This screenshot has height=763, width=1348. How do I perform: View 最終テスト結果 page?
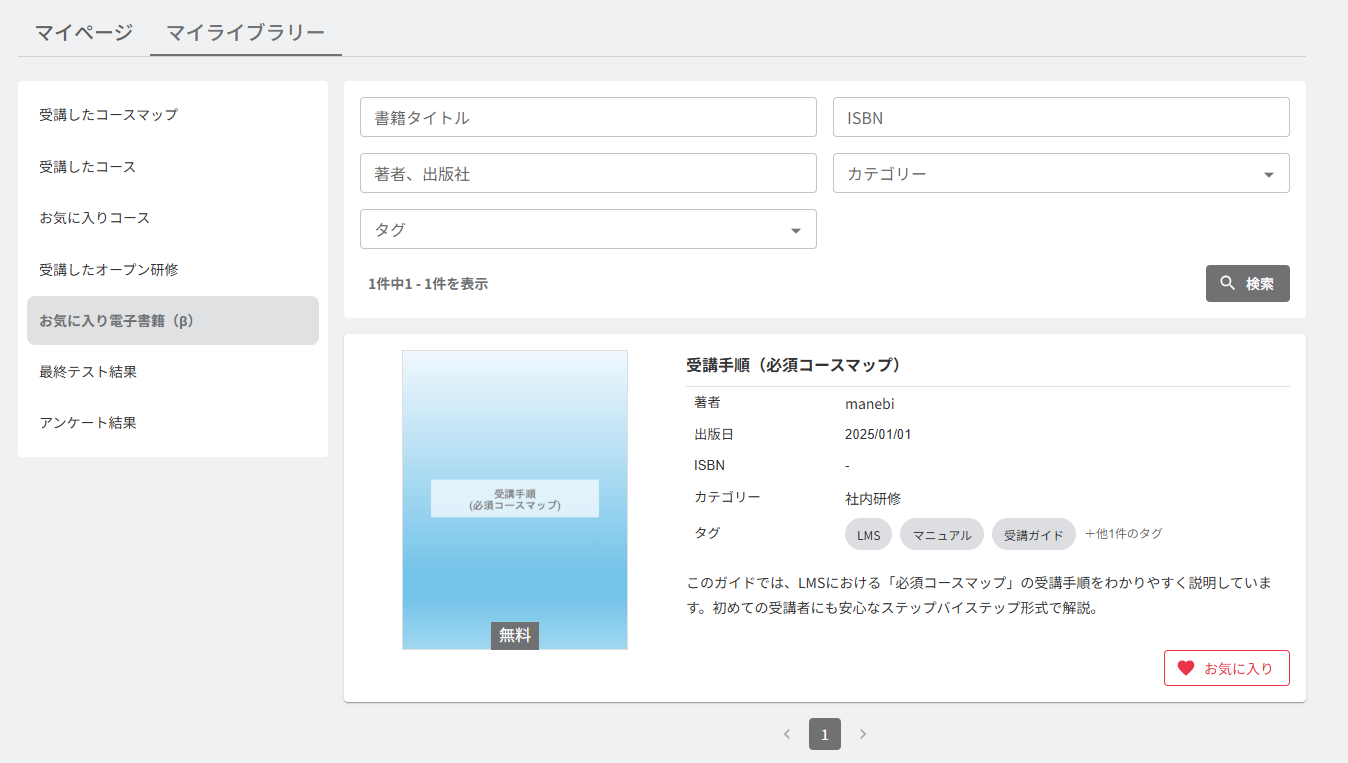(88, 372)
